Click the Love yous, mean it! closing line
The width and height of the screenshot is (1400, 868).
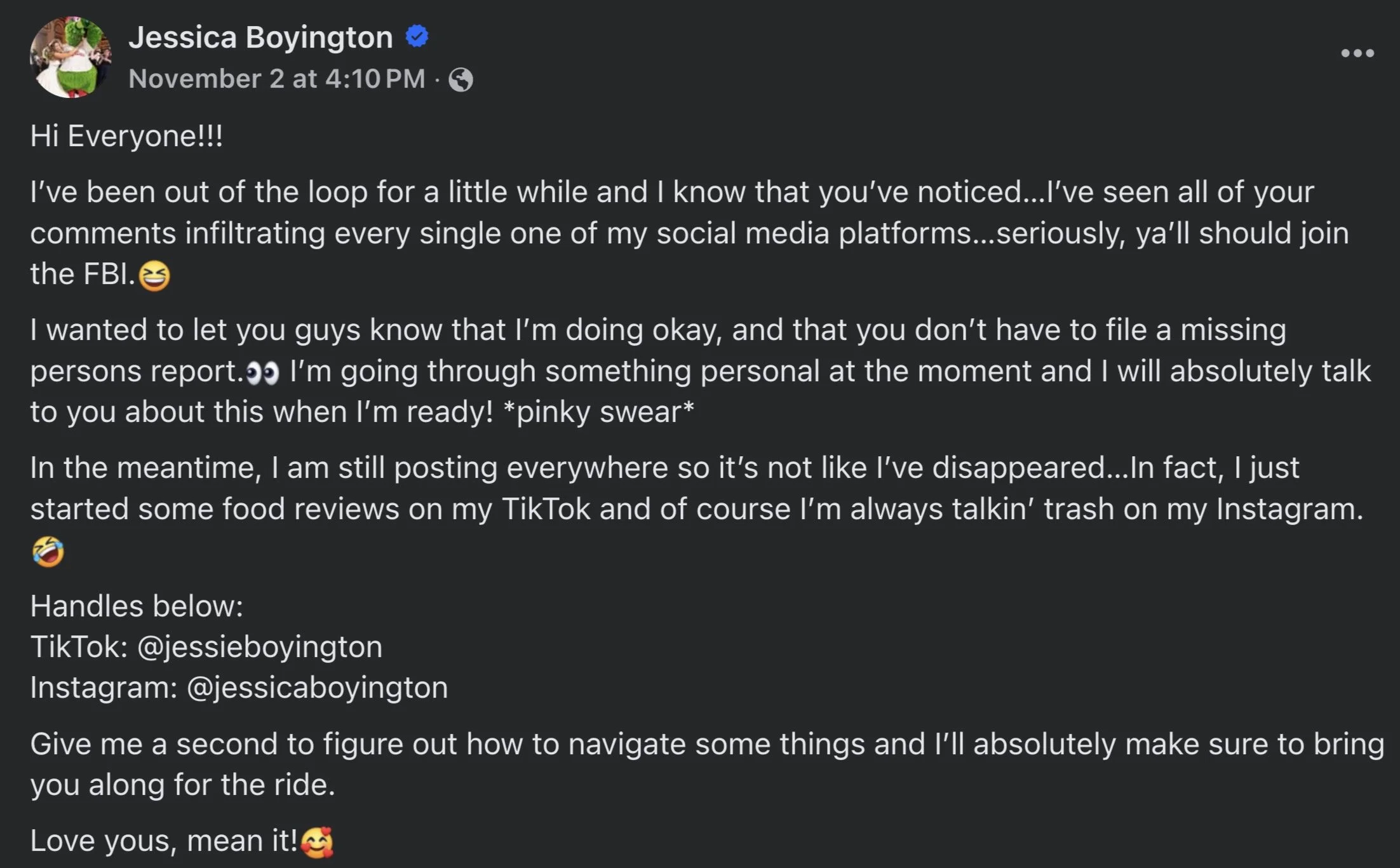coord(164,841)
